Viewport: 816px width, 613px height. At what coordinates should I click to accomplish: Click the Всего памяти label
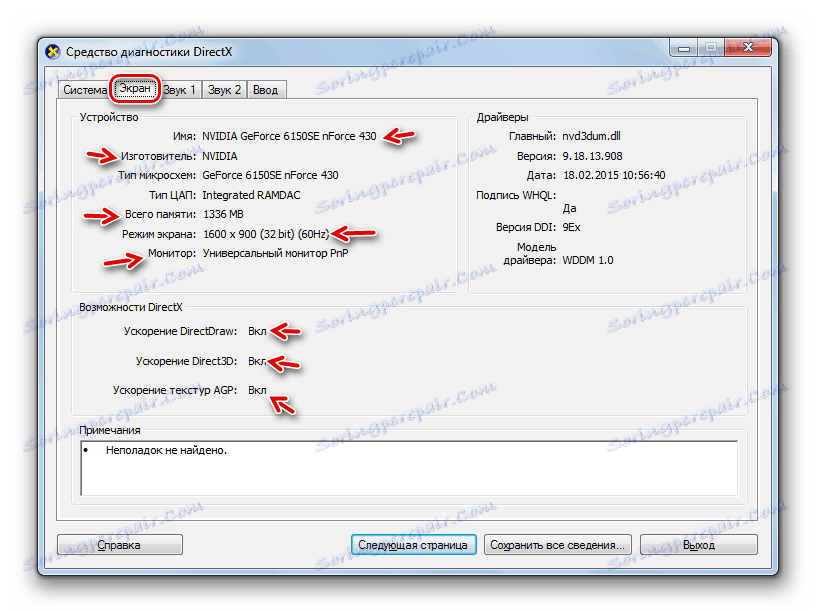(x=160, y=214)
